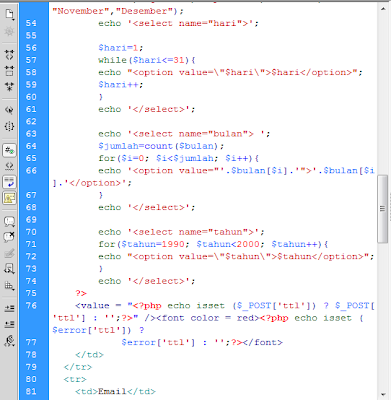Viewport: 391px width, 400px height.
Task: Toggle Highlight Invalid Code
Action: pos(9,166)
